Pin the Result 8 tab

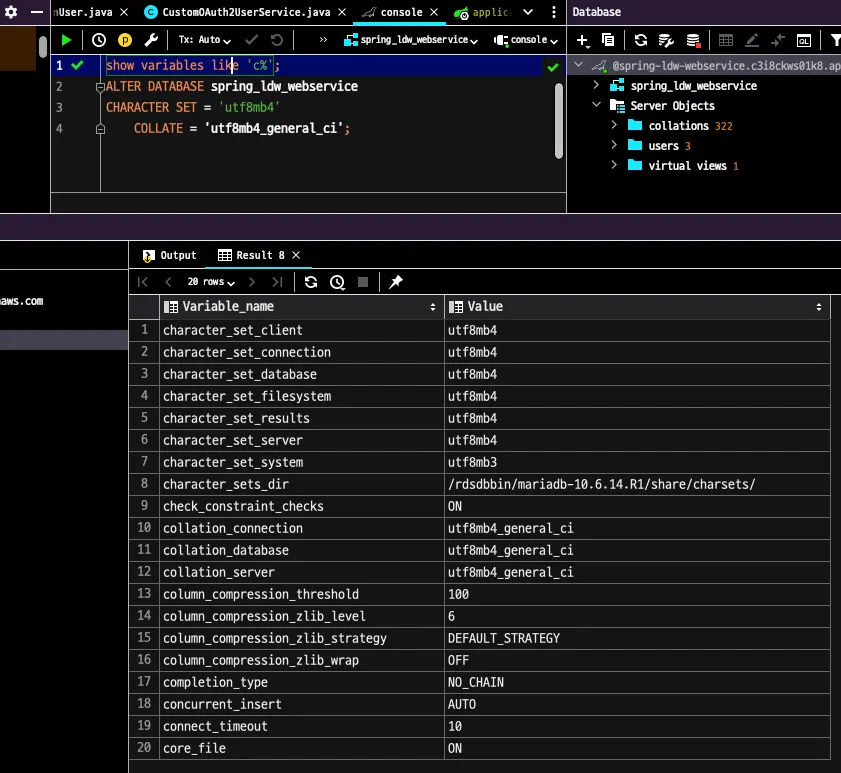pos(396,282)
